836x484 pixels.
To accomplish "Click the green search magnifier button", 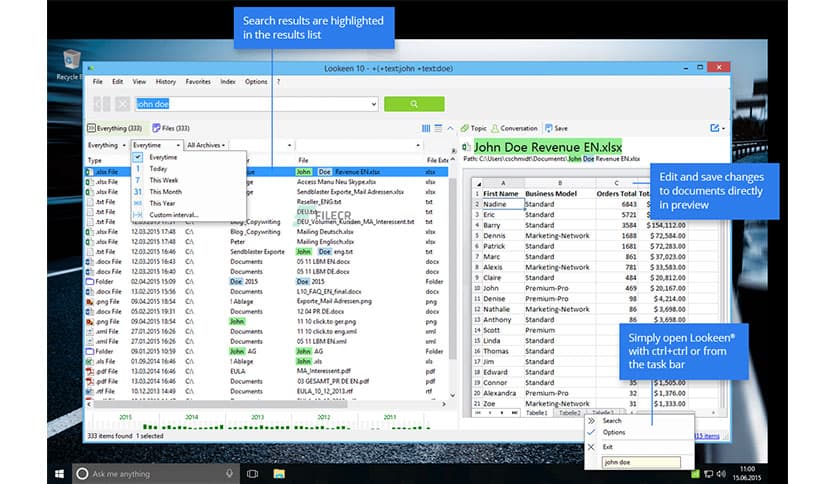I will click(x=414, y=104).
